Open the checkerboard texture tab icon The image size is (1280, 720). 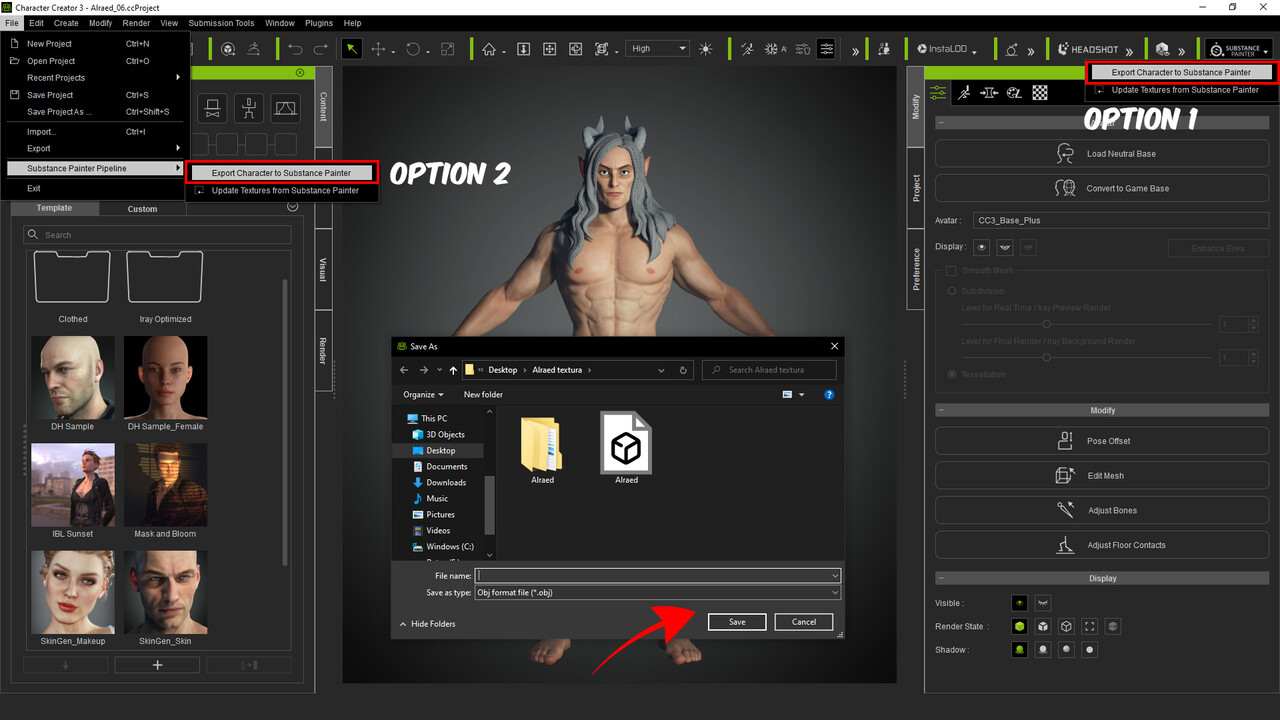click(x=1040, y=92)
